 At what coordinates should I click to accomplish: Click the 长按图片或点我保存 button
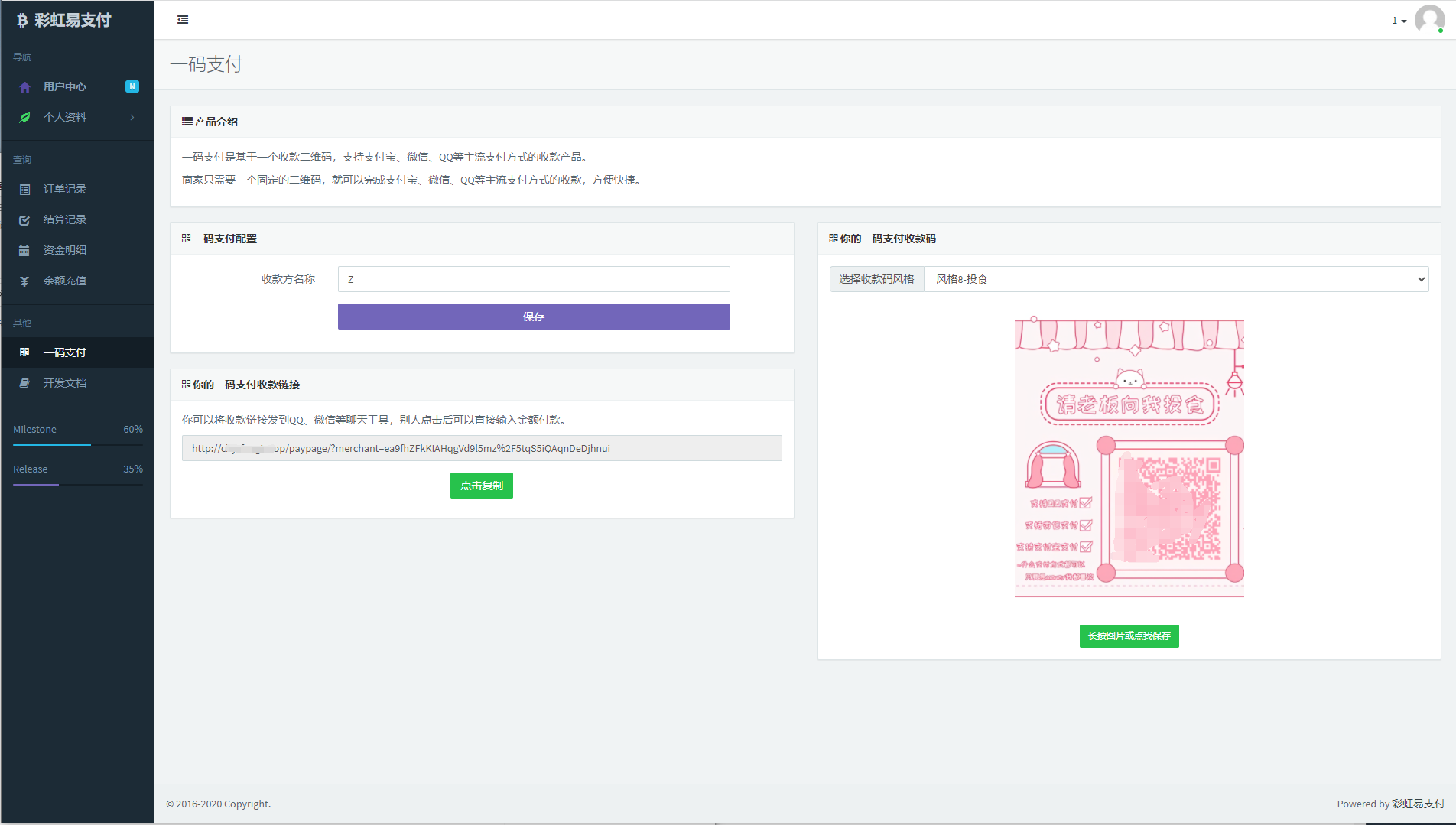point(1129,636)
